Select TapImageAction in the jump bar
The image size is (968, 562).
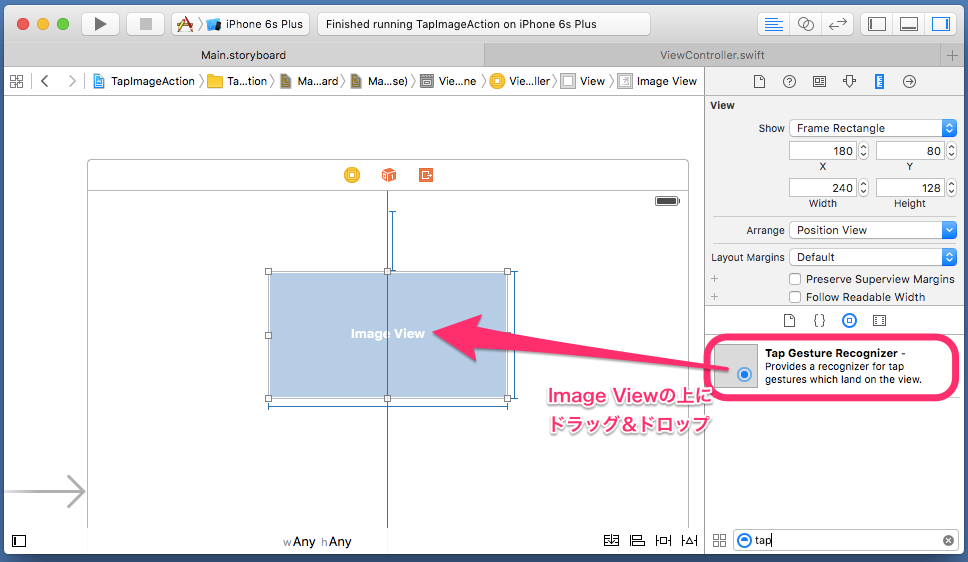click(x=144, y=81)
